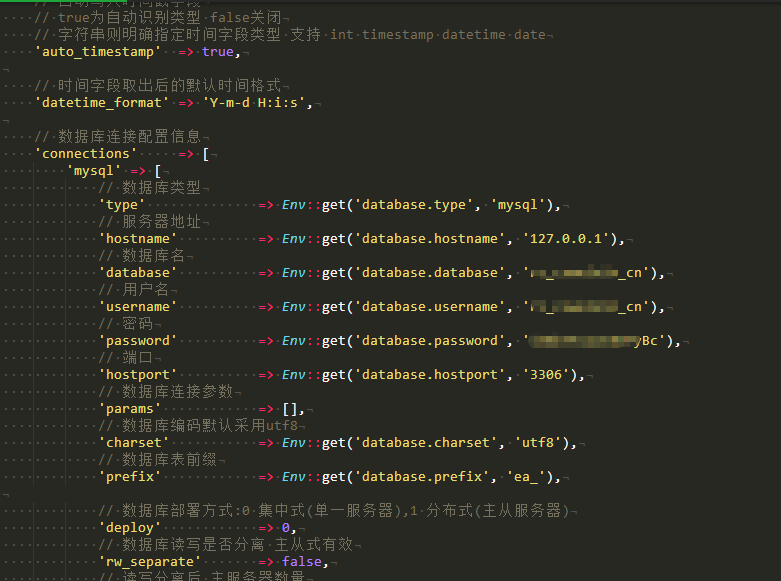Click the 'mysql' key under connections
Screen dimensions: 781x581
[x=96, y=170]
